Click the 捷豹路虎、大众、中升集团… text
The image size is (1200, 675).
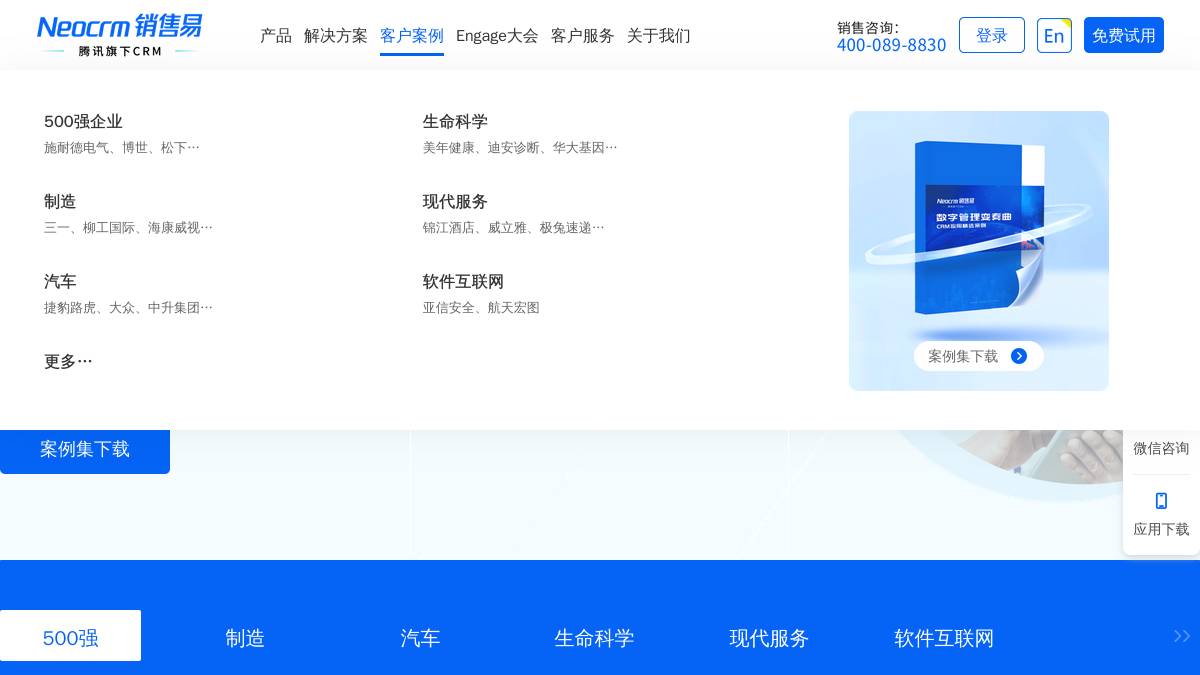coord(128,307)
